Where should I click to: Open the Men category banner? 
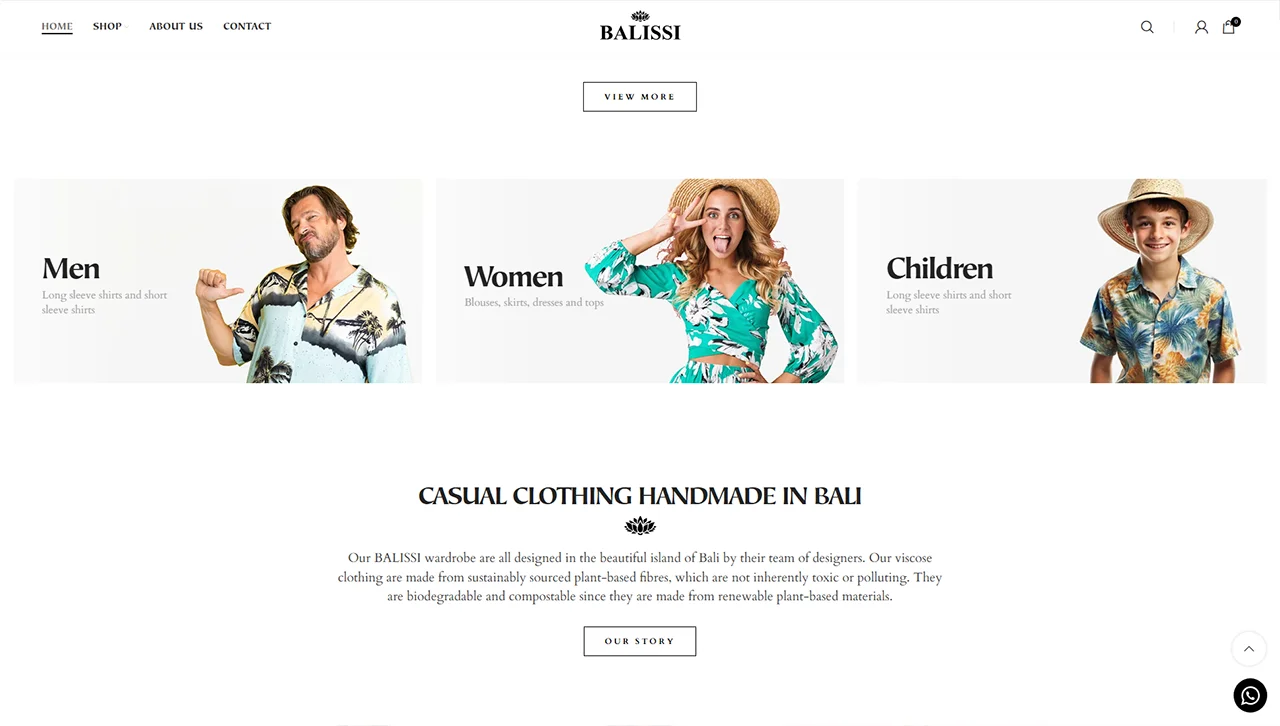coord(218,281)
